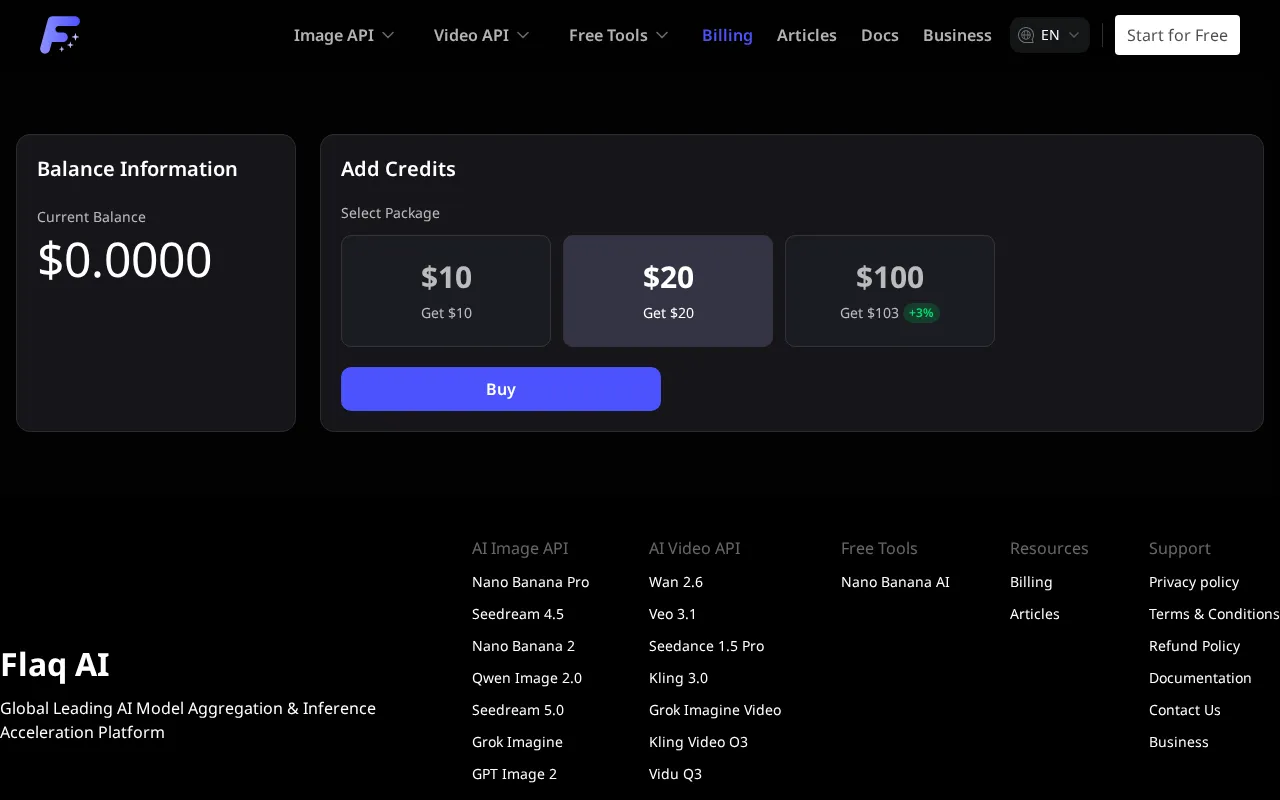The image size is (1280, 800).
Task: Open the Billing nav item
Action: click(727, 35)
